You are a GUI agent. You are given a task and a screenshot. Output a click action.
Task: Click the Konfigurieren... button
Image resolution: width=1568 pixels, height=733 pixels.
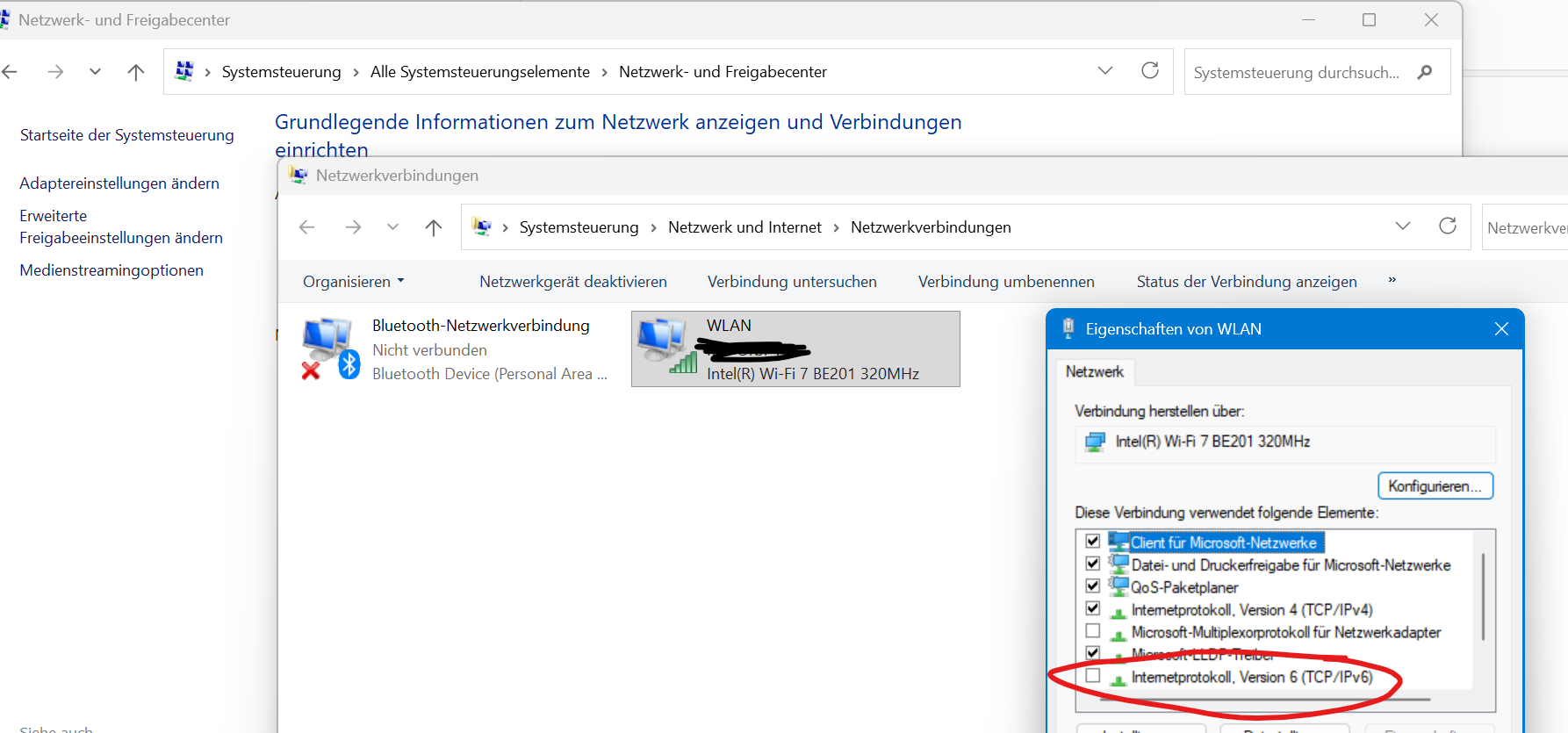1435,485
